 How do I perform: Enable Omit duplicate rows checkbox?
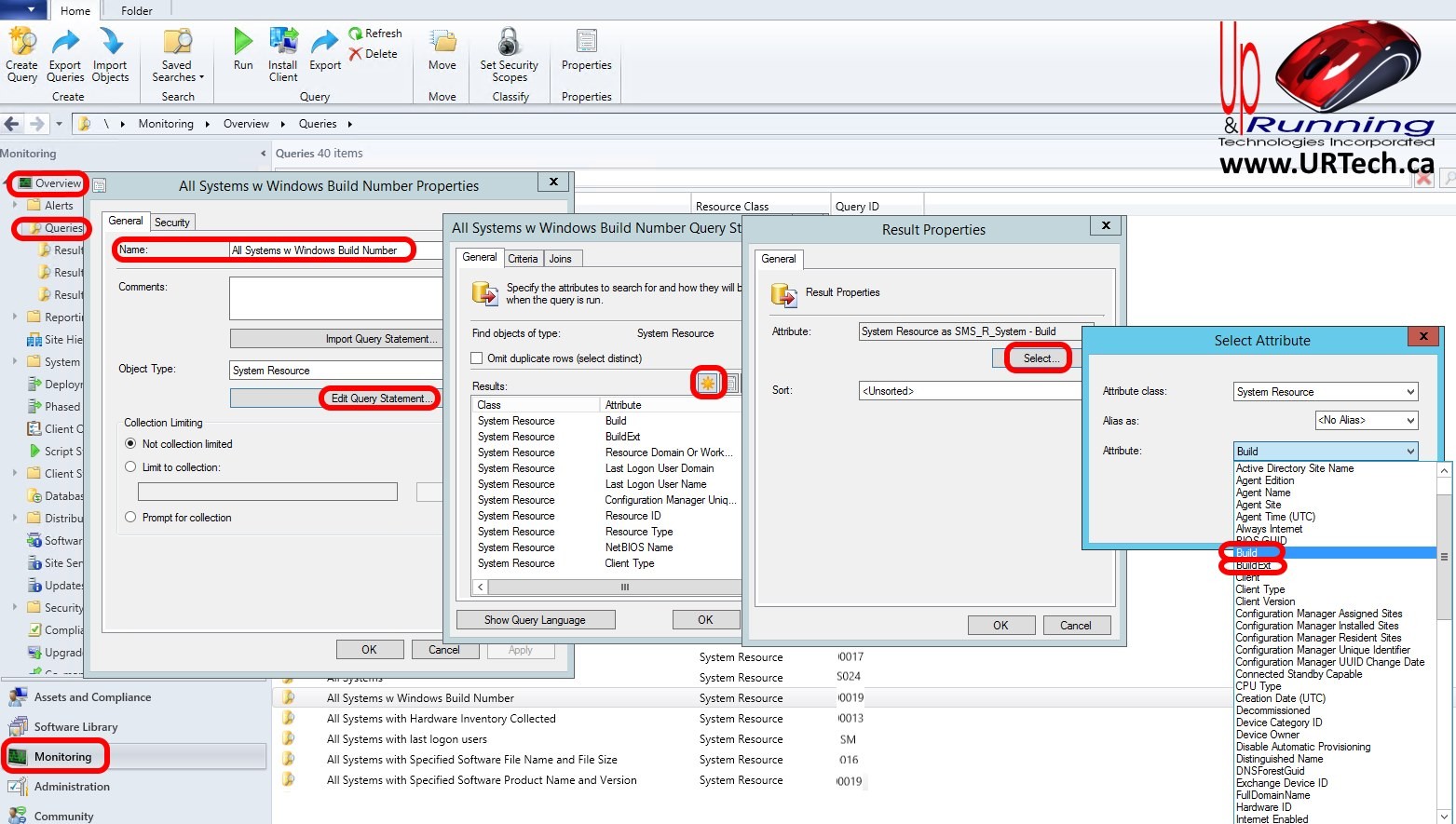477,358
